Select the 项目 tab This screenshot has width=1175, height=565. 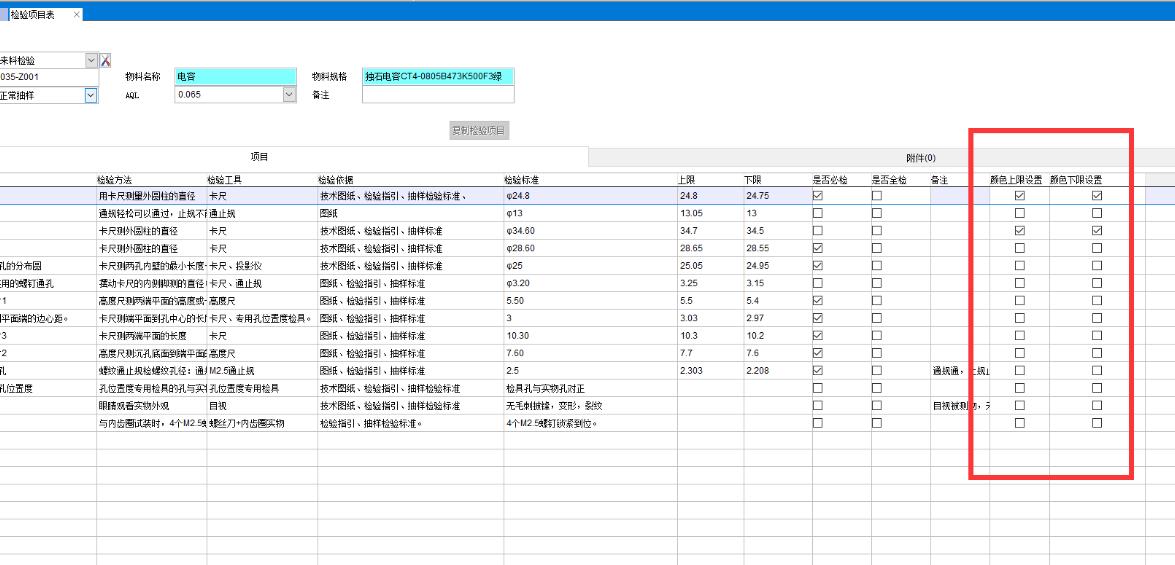coord(259,157)
